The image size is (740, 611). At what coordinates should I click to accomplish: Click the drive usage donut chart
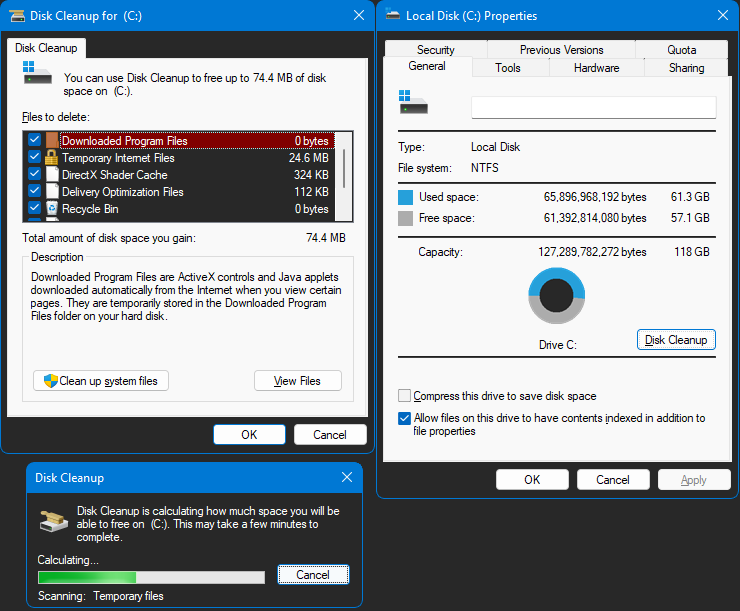556,296
